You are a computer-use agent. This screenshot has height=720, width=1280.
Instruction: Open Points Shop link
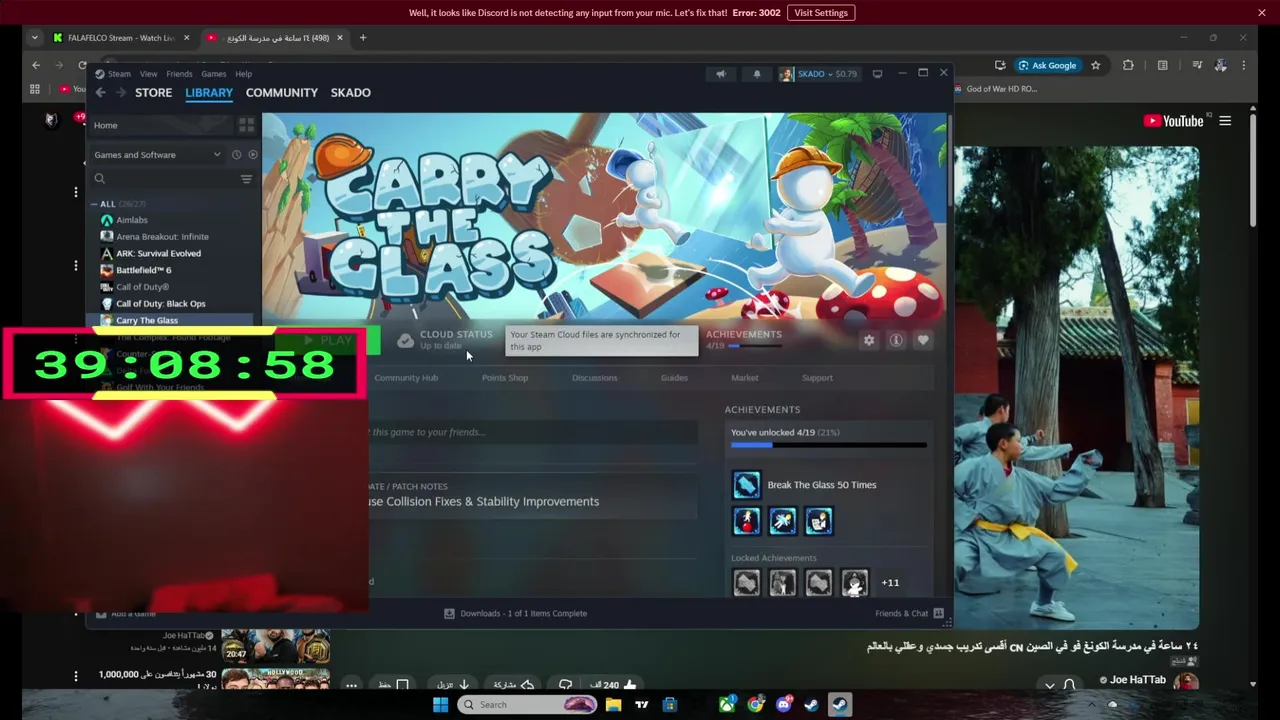tap(505, 378)
